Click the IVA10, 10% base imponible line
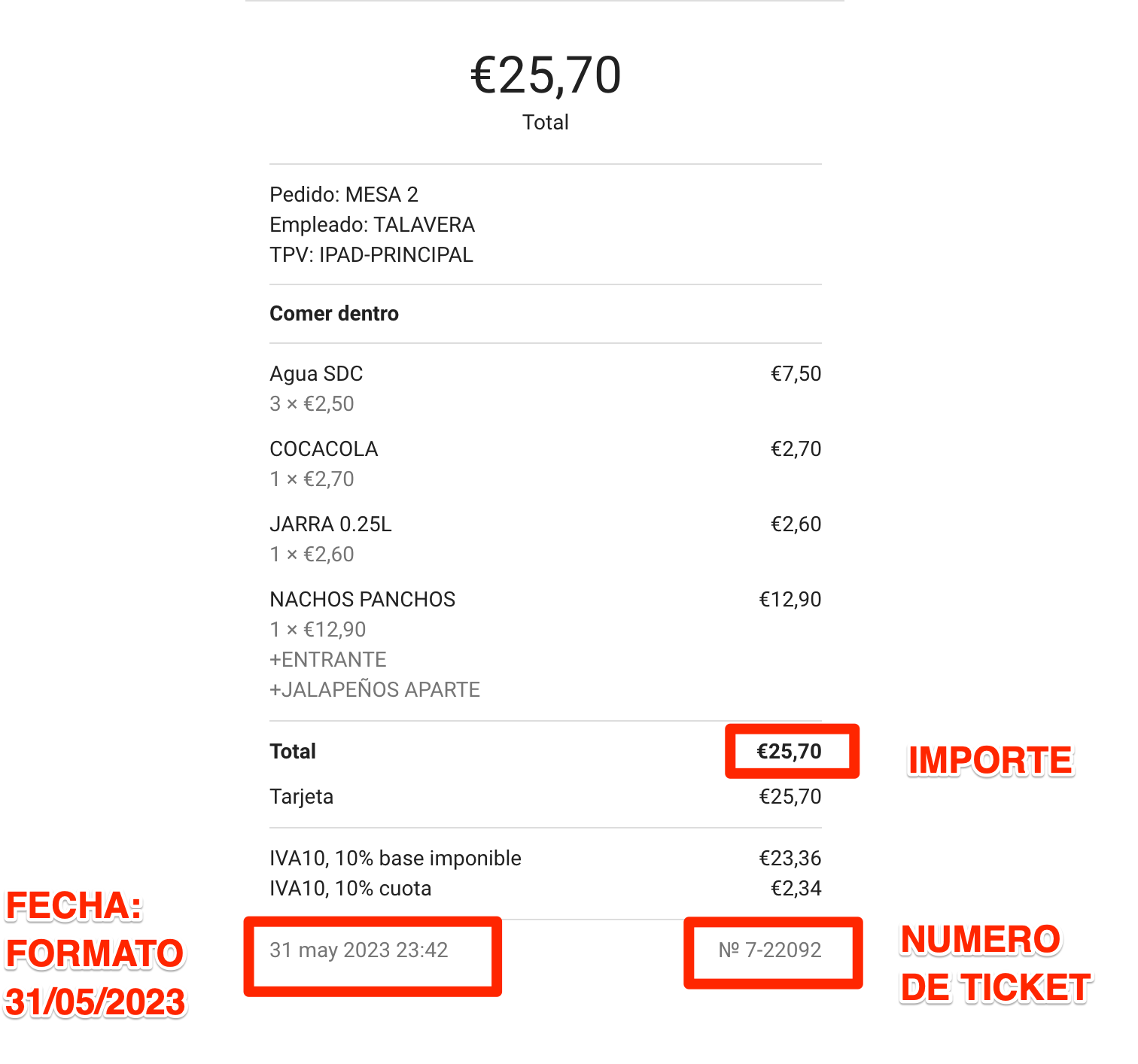 395,859
